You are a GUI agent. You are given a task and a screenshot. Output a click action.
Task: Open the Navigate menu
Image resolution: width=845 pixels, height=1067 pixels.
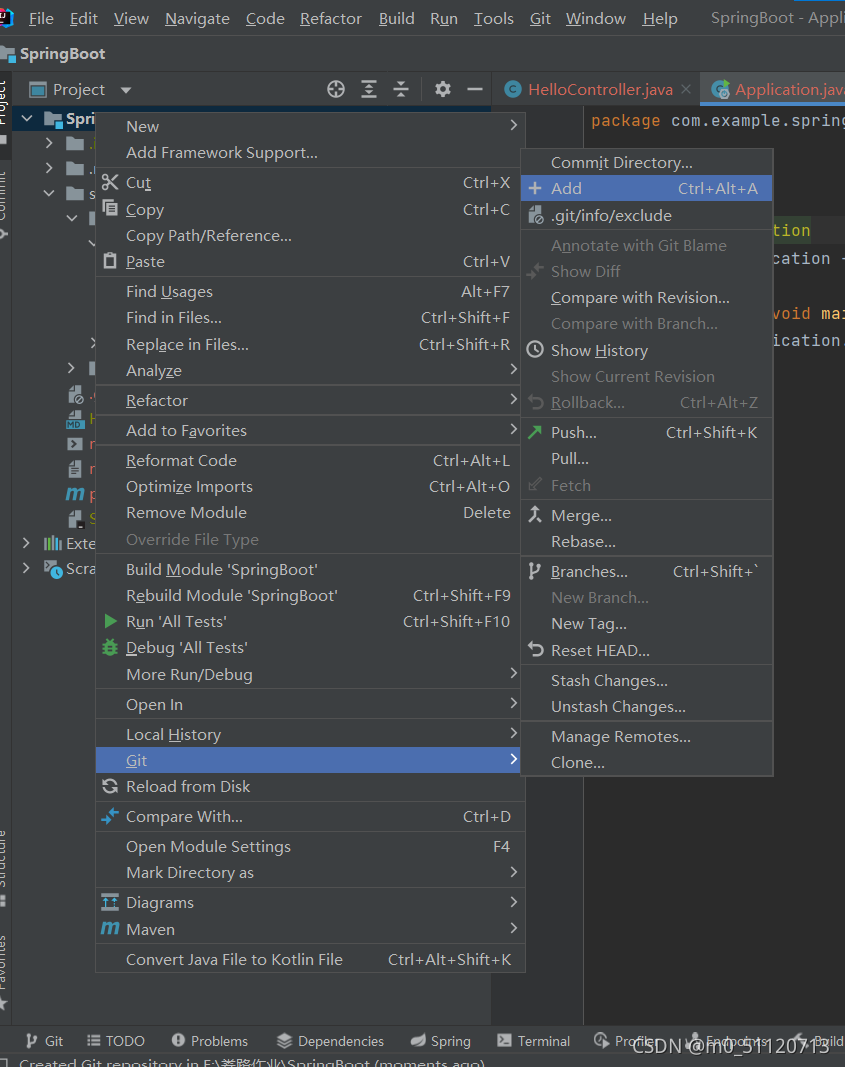point(197,18)
